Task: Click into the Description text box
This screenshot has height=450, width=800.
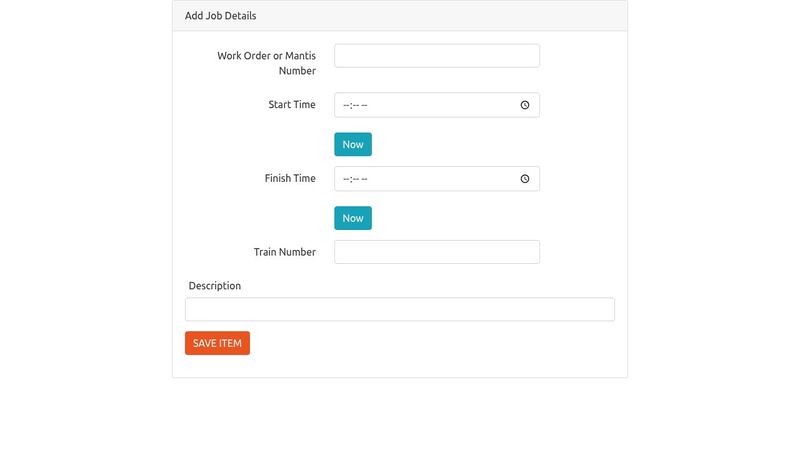Action: 399,309
